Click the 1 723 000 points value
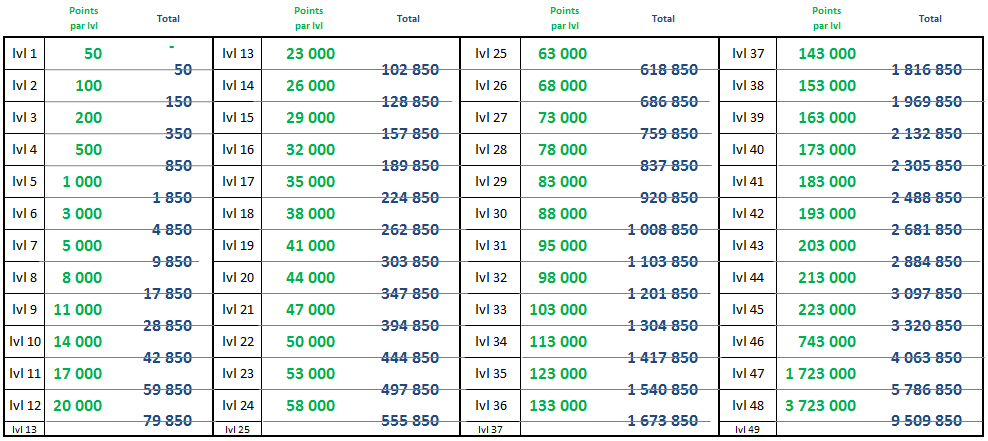988x441 pixels. tap(820, 373)
